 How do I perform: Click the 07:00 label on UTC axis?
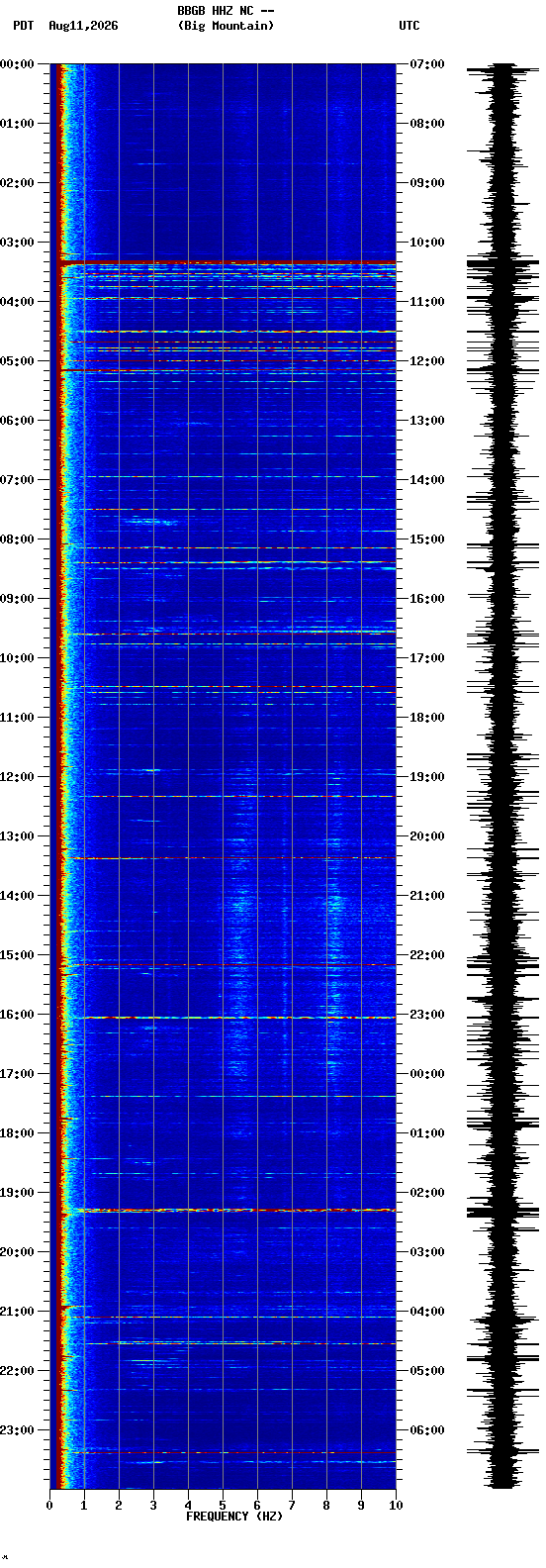[x=427, y=64]
